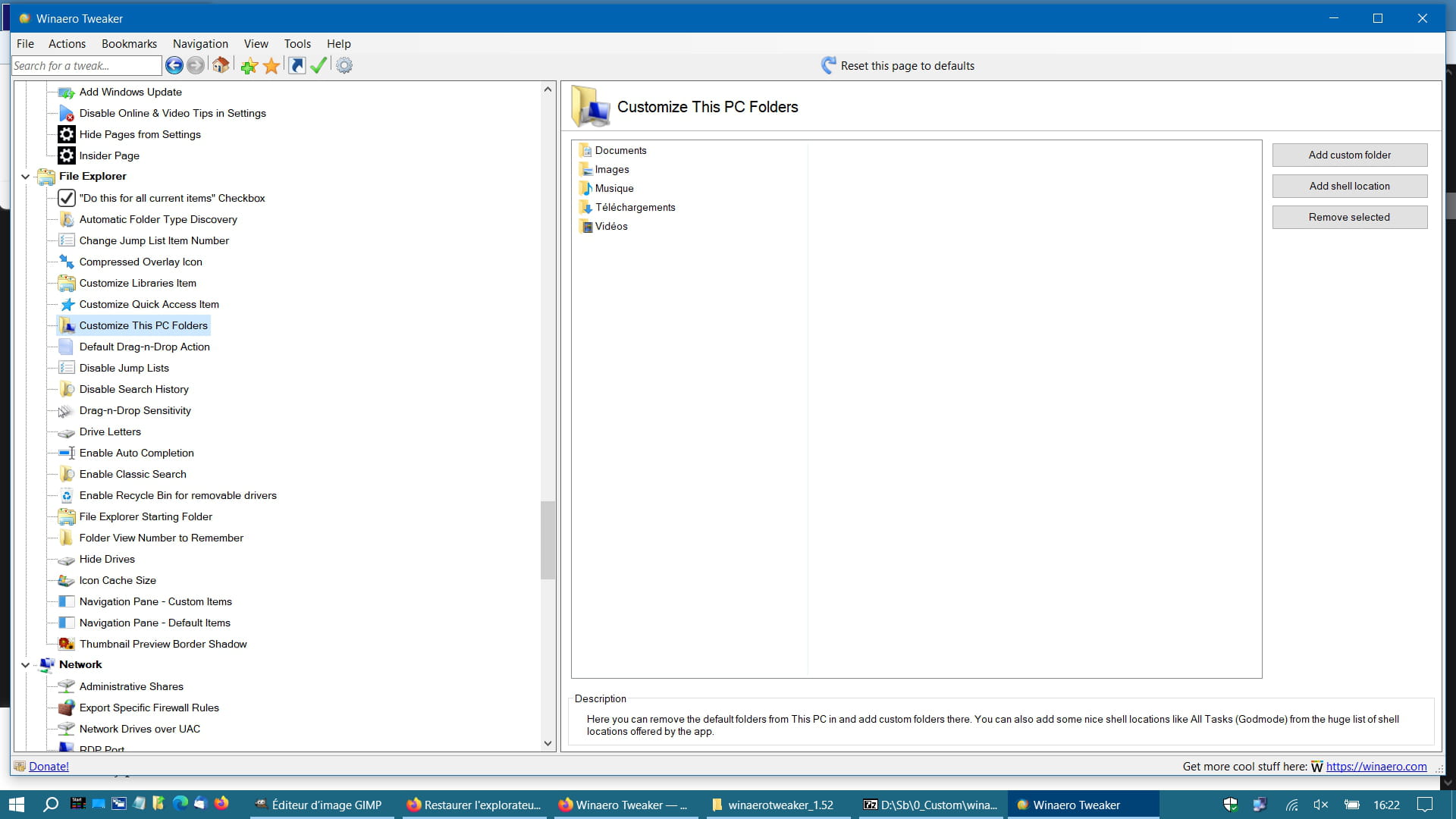Open the Actions menu

[67, 44]
